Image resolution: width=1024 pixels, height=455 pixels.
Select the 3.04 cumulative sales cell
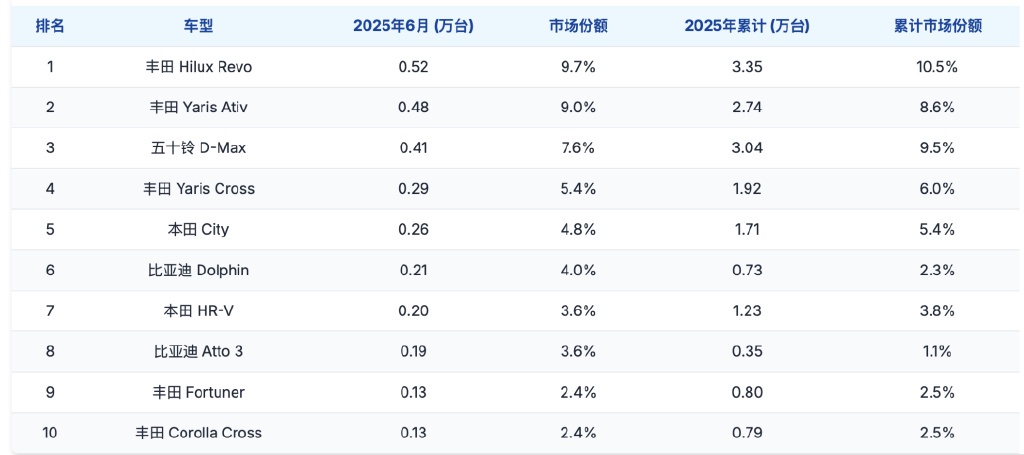click(x=746, y=148)
